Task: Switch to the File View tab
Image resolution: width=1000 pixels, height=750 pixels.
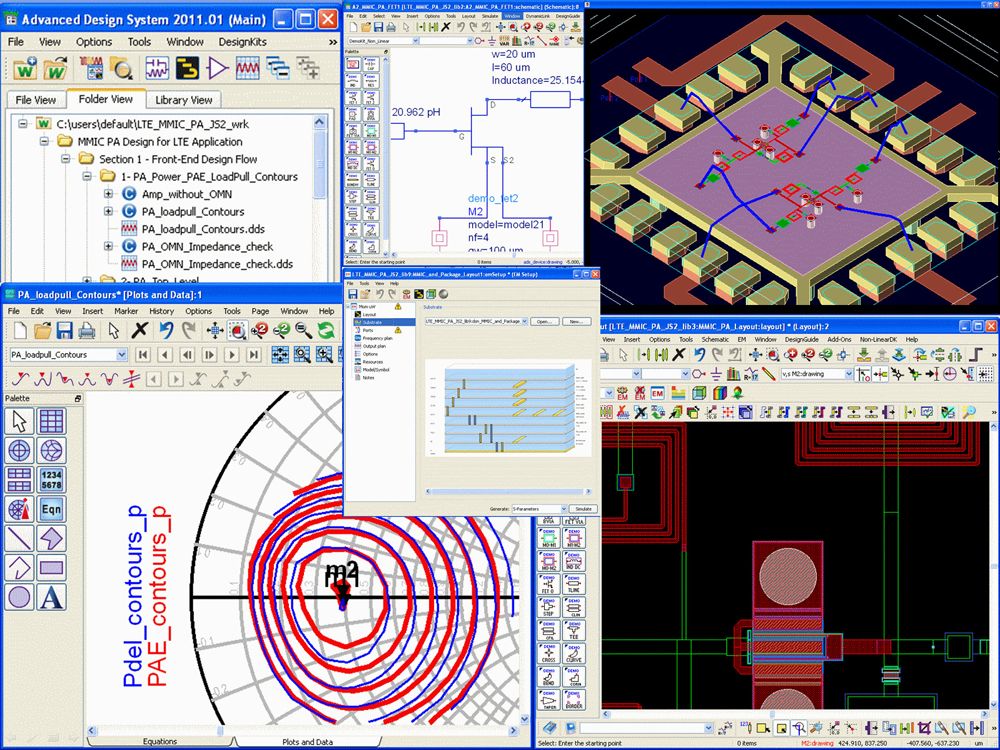Action: click(36, 100)
